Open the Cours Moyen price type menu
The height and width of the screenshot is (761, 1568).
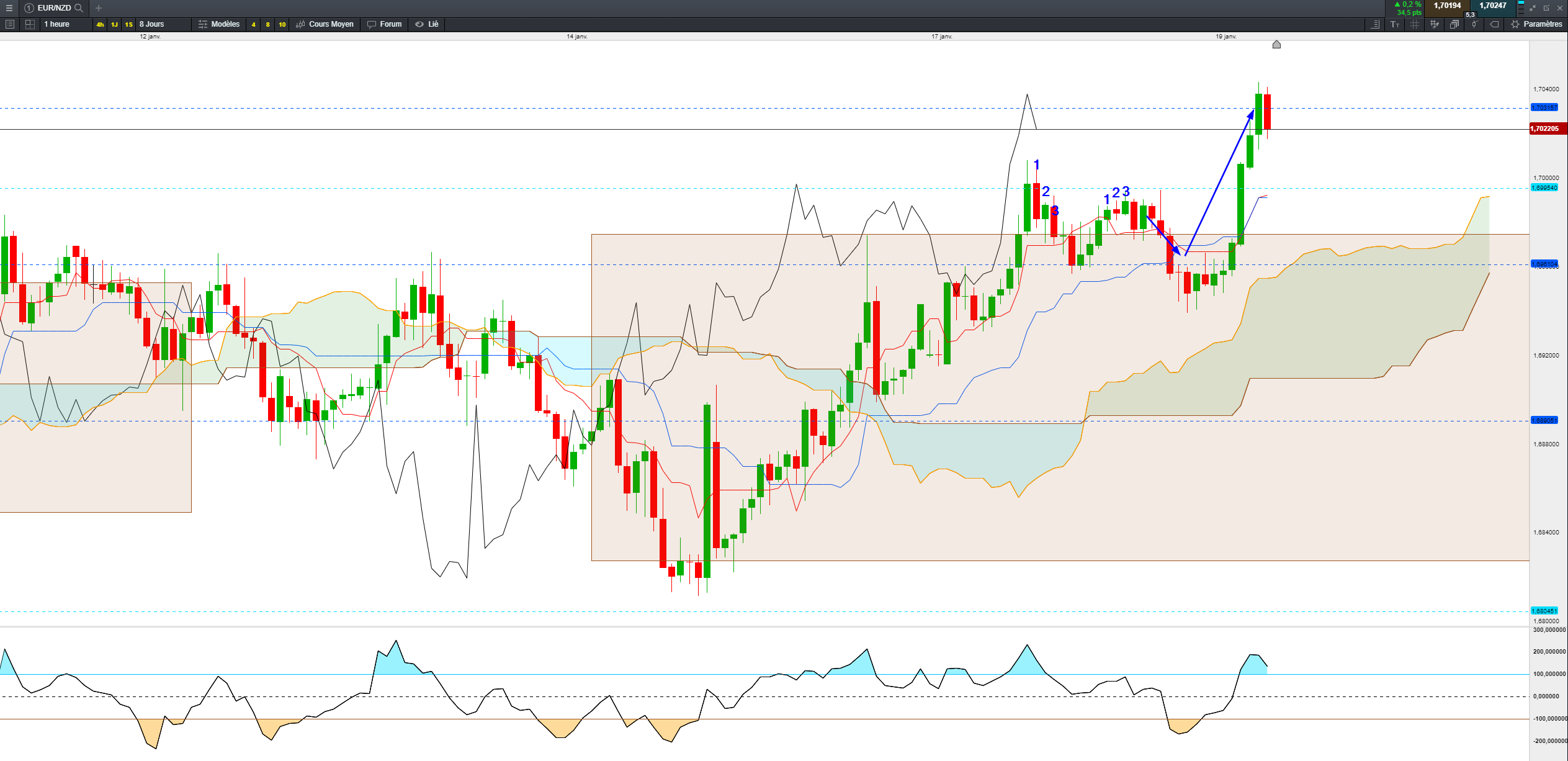click(331, 24)
